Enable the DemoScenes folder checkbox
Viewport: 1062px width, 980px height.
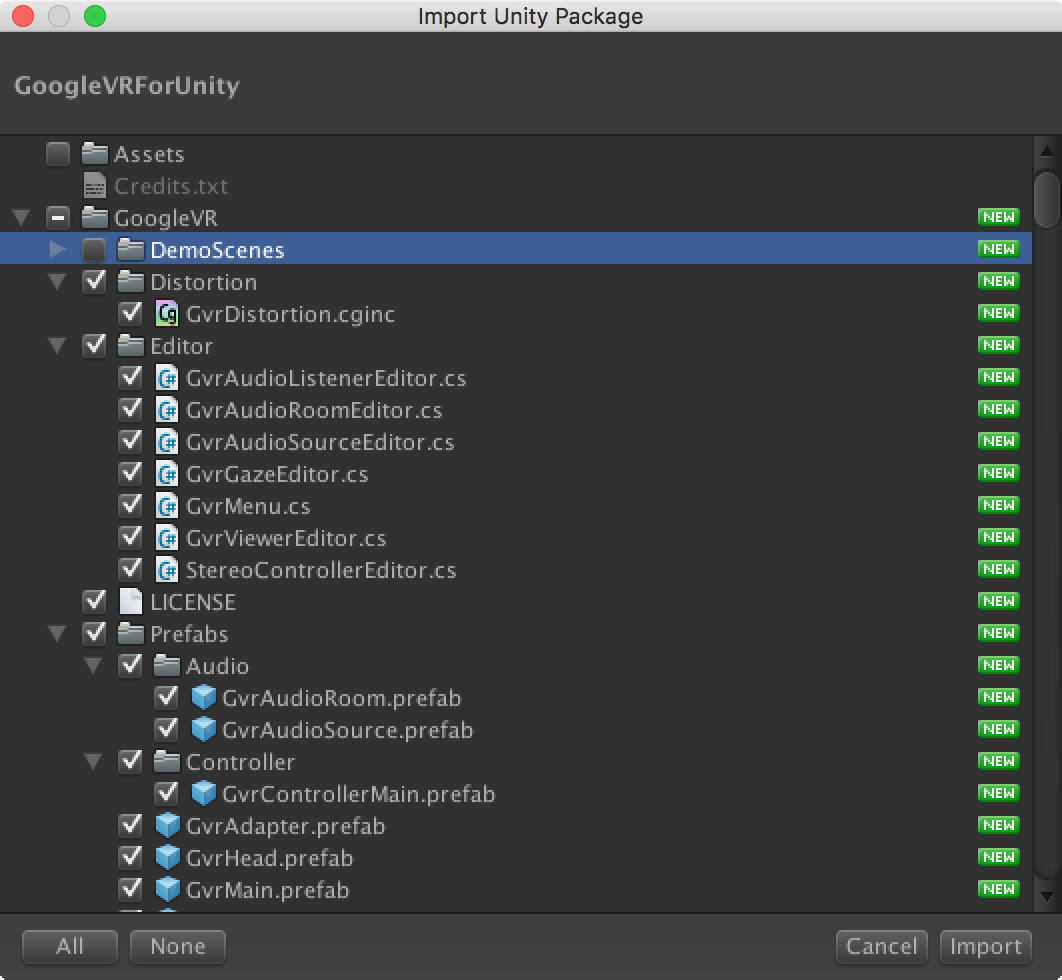94,250
